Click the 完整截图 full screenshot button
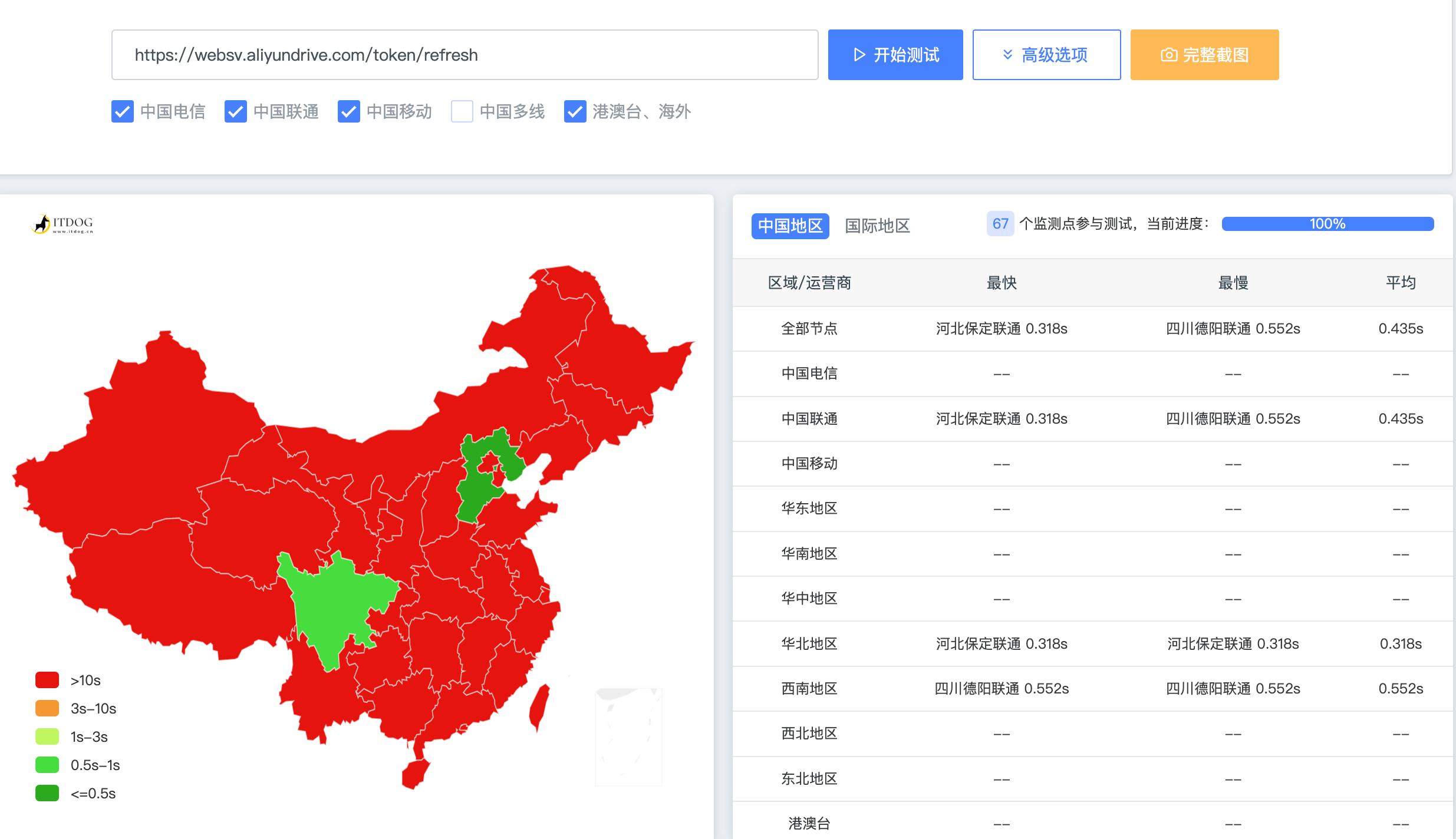 pyautogui.click(x=1204, y=55)
